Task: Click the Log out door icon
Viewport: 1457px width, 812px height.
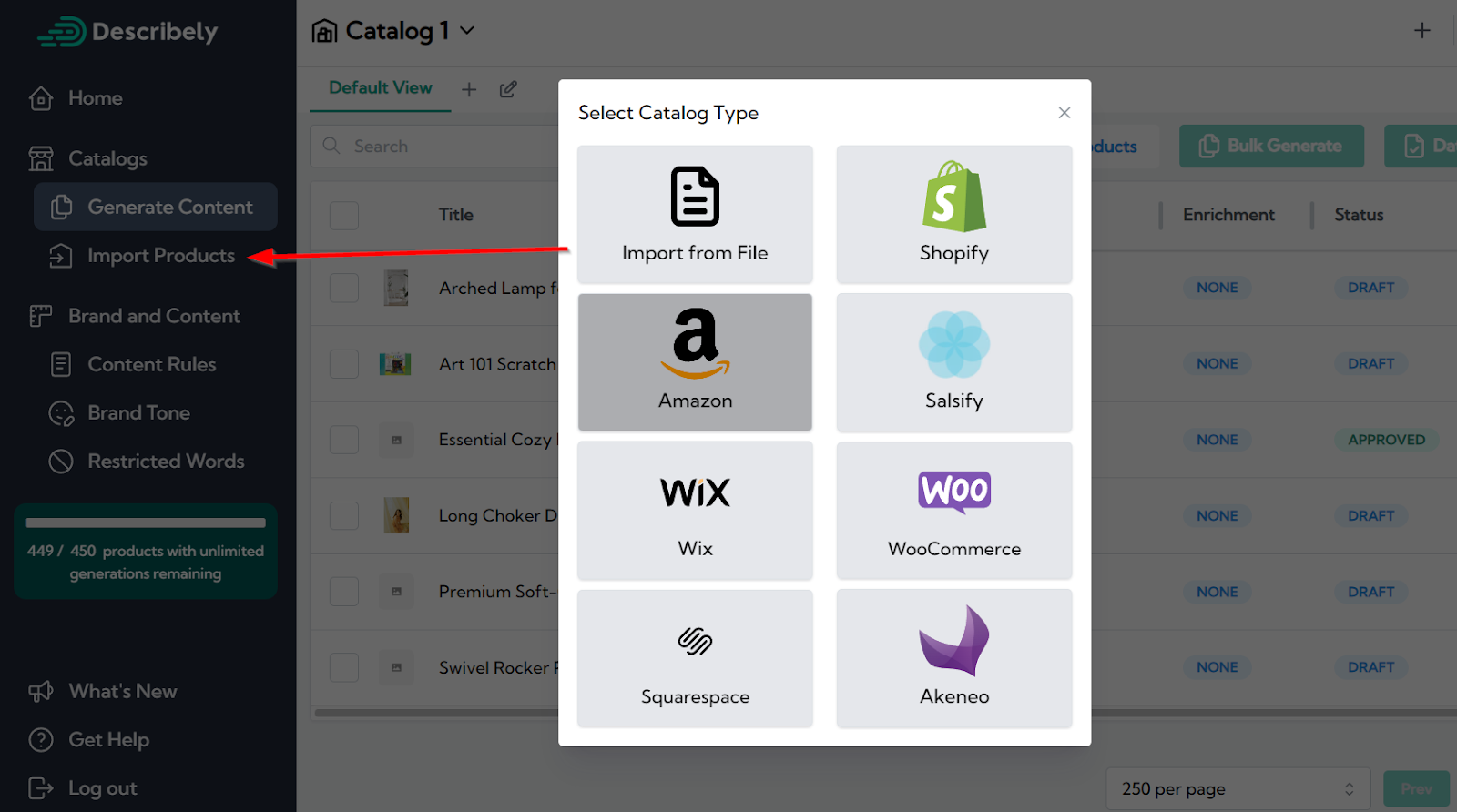Action: pos(41,788)
